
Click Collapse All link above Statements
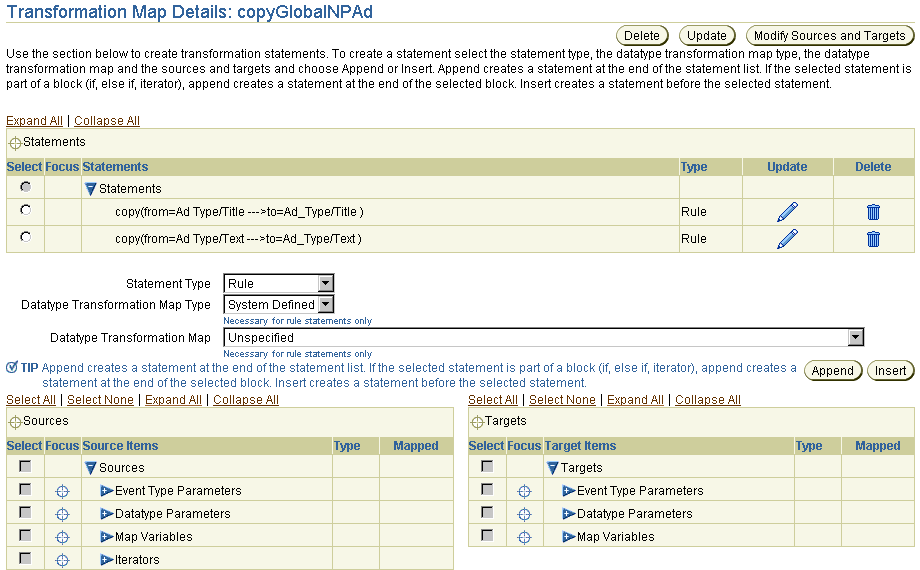[107, 120]
